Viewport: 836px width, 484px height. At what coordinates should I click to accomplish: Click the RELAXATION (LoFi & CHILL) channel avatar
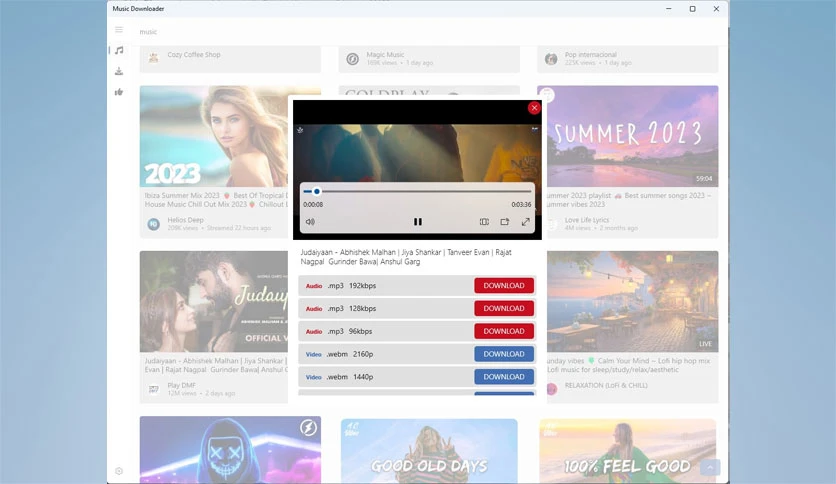tap(552, 389)
